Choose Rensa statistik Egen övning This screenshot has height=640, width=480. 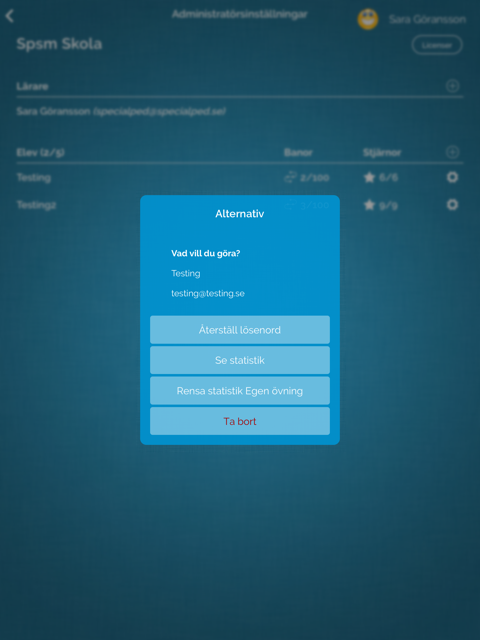[240, 391]
